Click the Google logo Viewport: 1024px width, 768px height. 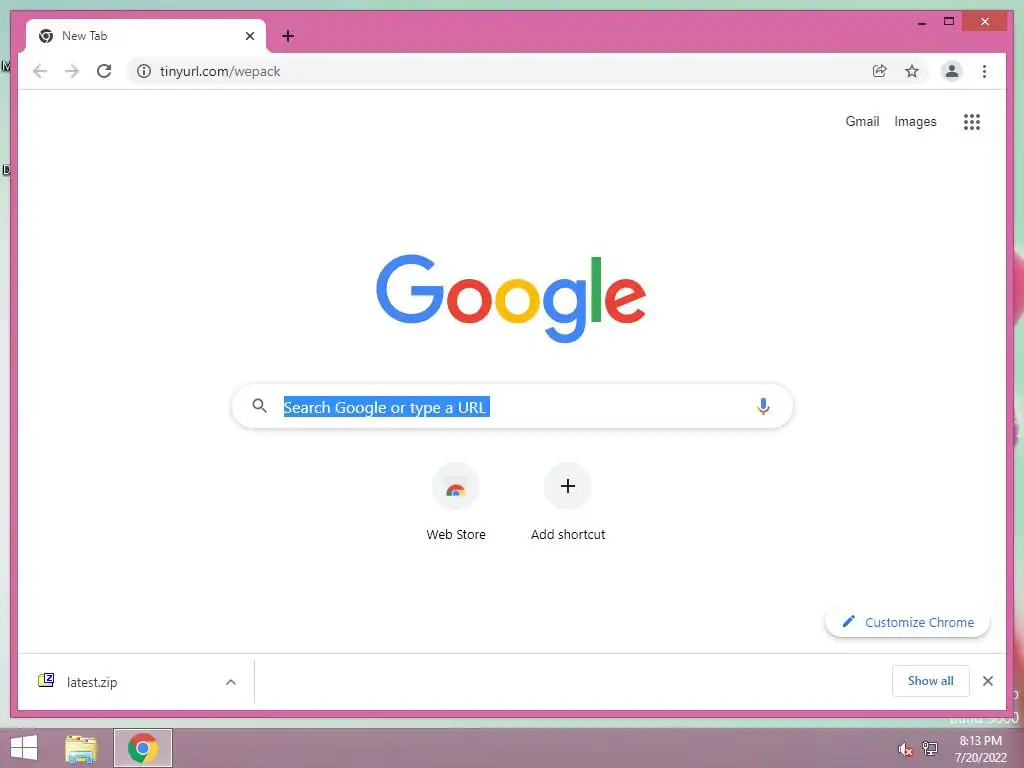(511, 298)
